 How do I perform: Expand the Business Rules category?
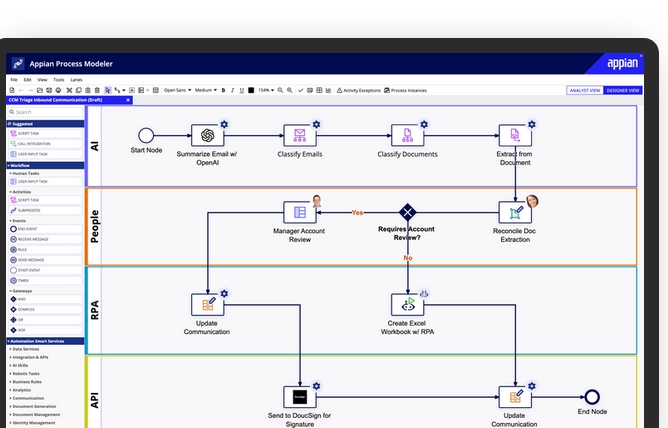point(26,382)
